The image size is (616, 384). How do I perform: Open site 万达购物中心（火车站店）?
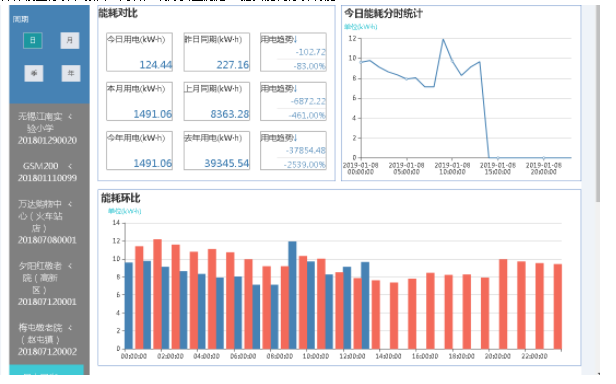click(47, 222)
